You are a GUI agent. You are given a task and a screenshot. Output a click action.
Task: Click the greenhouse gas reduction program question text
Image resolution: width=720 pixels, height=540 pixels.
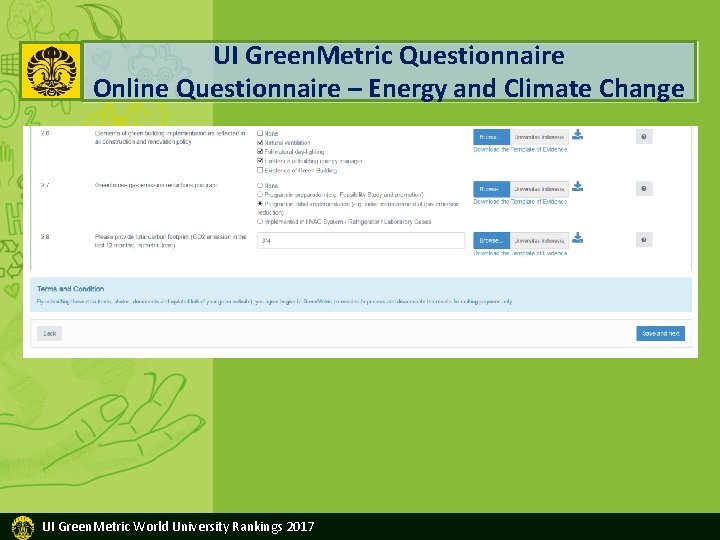(x=156, y=185)
